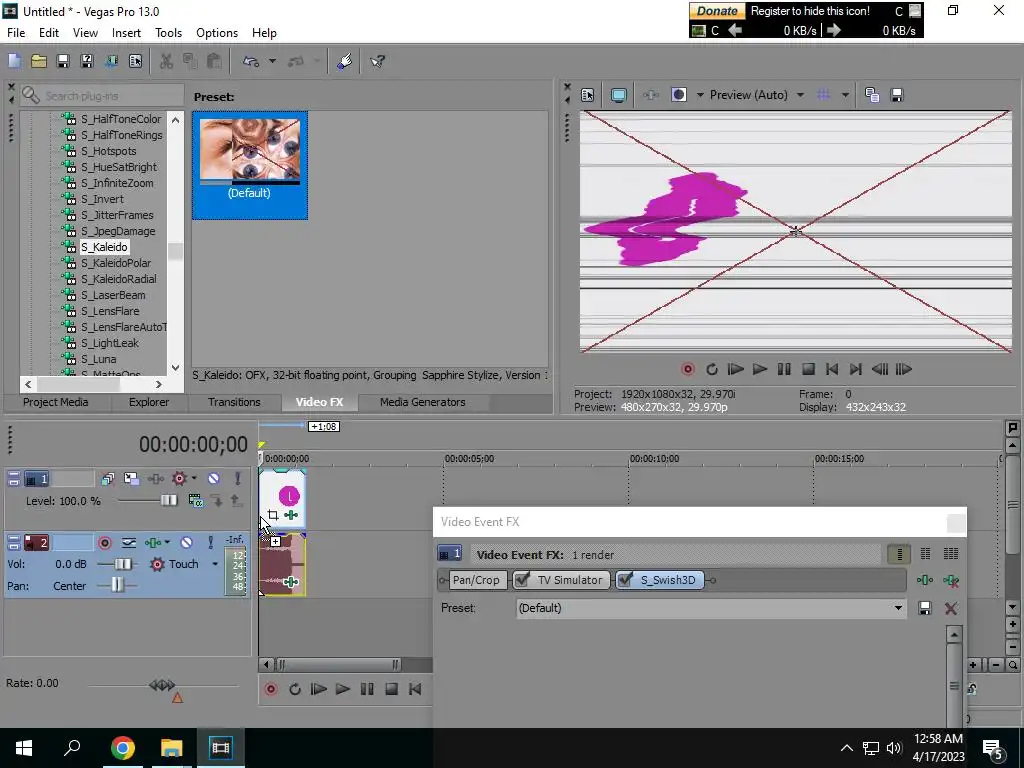Click the Undo arrow icon
Image resolution: width=1024 pixels, height=768 pixels.
point(251,61)
